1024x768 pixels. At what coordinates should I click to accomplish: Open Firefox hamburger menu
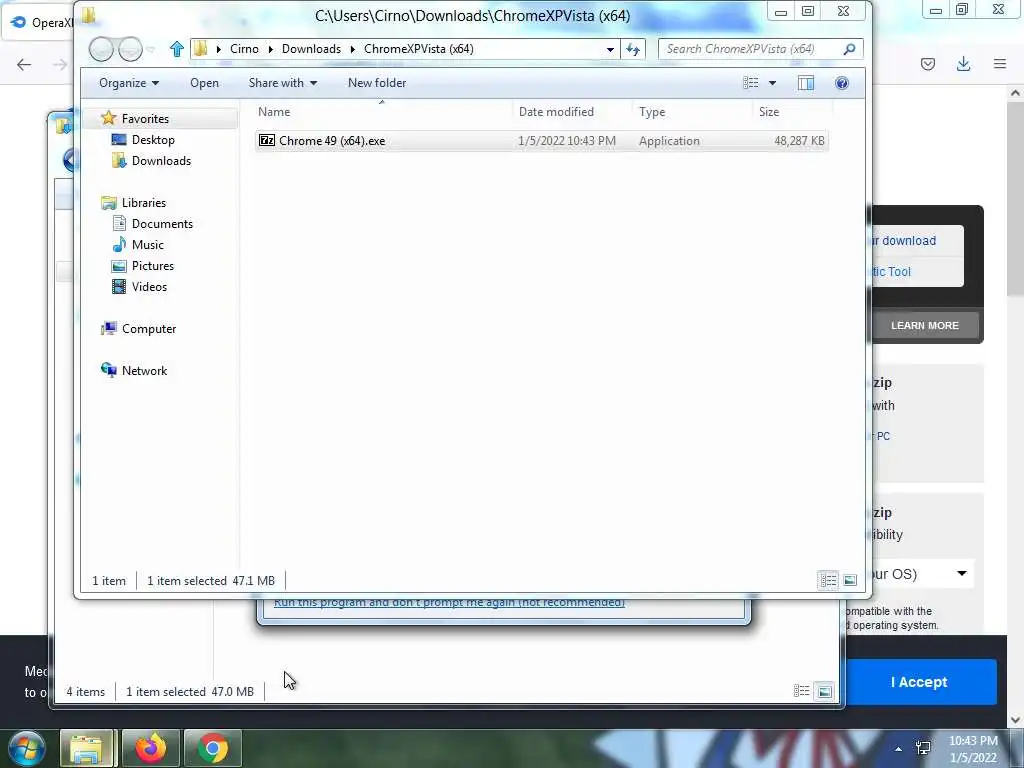1000,64
